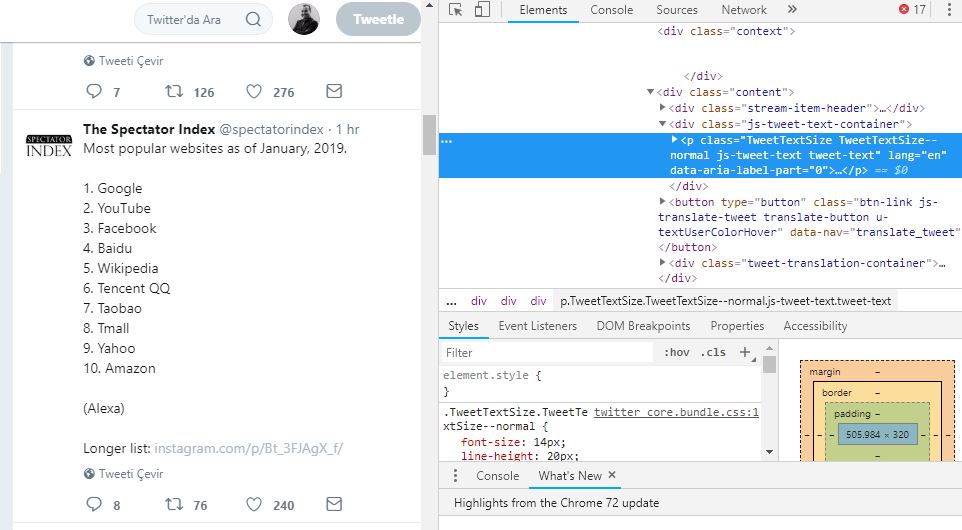Click the Twitter page vertical scrollbar thumb
Viewport: 962px width, 530px height.
click(429, 135)
